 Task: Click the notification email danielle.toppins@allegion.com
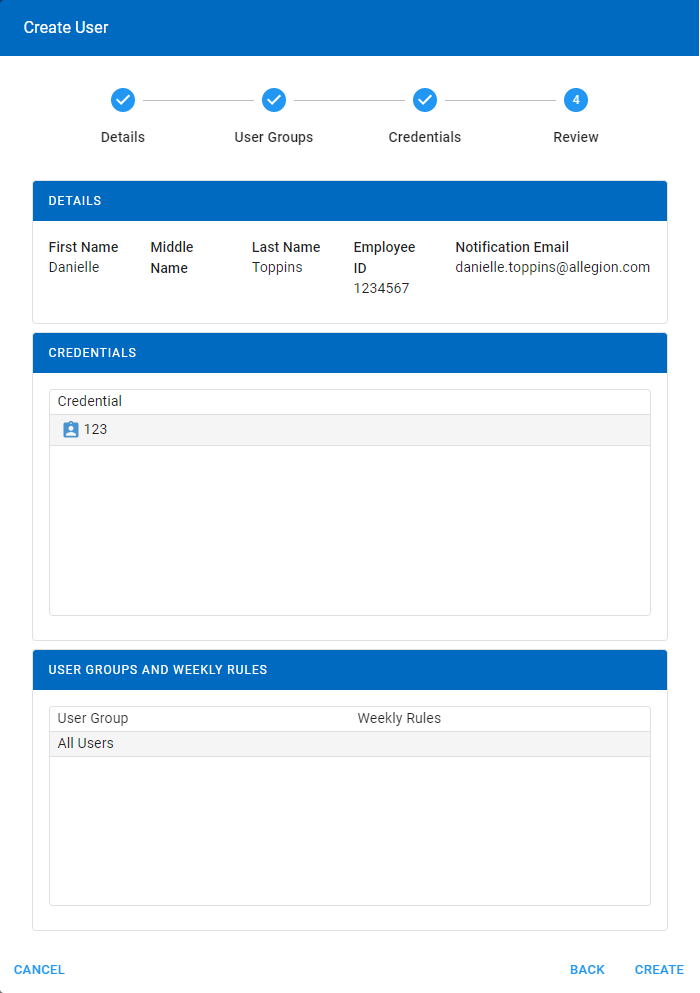(x=553, y=268)
